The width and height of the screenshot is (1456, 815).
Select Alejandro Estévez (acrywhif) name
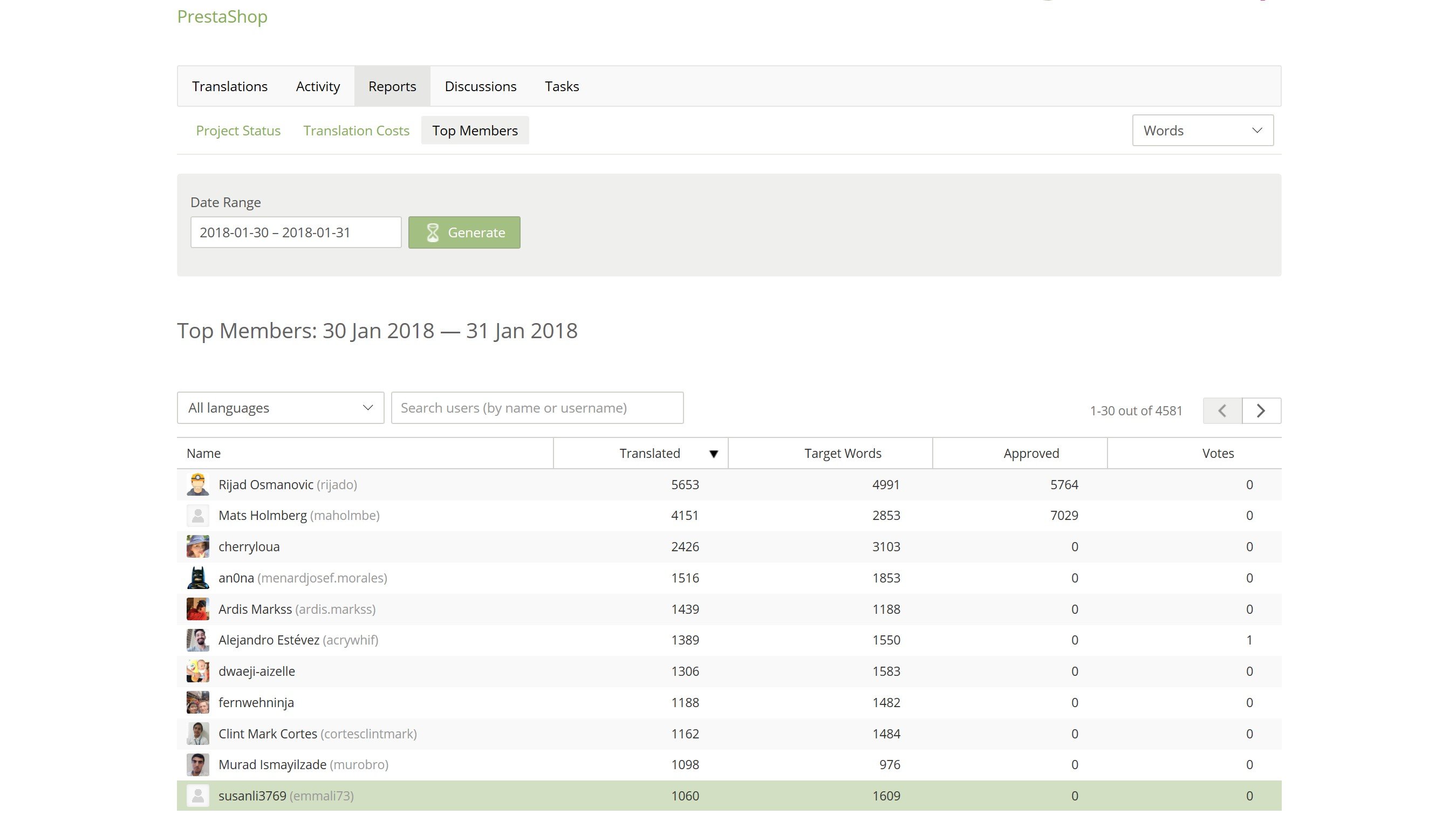pyautogui.click(x=298, y=640)
